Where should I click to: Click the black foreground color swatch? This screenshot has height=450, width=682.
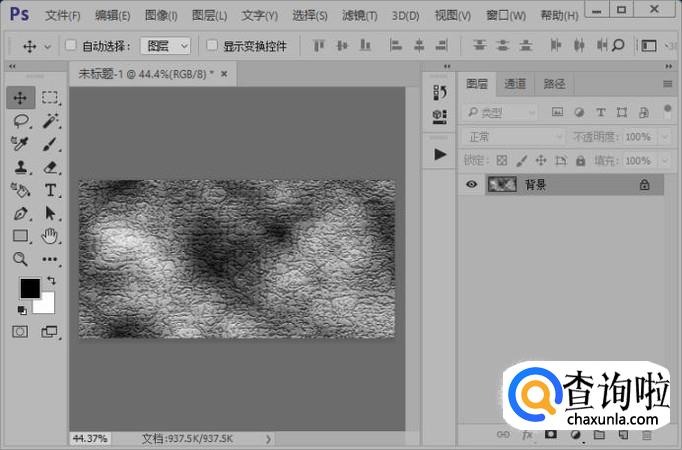pyautogui.click(x=30, y=288)
